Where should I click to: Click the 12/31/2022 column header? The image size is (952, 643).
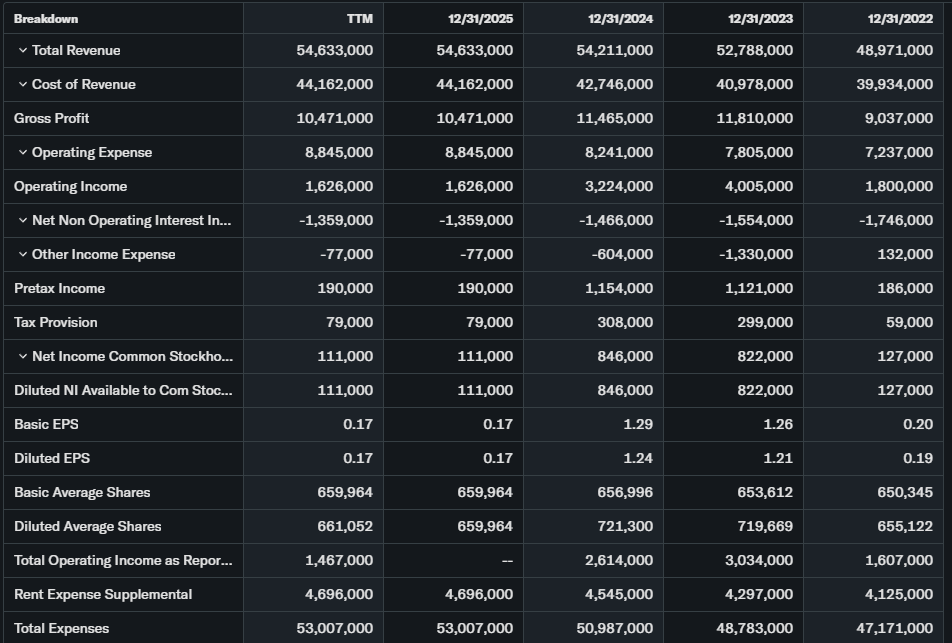900,18
